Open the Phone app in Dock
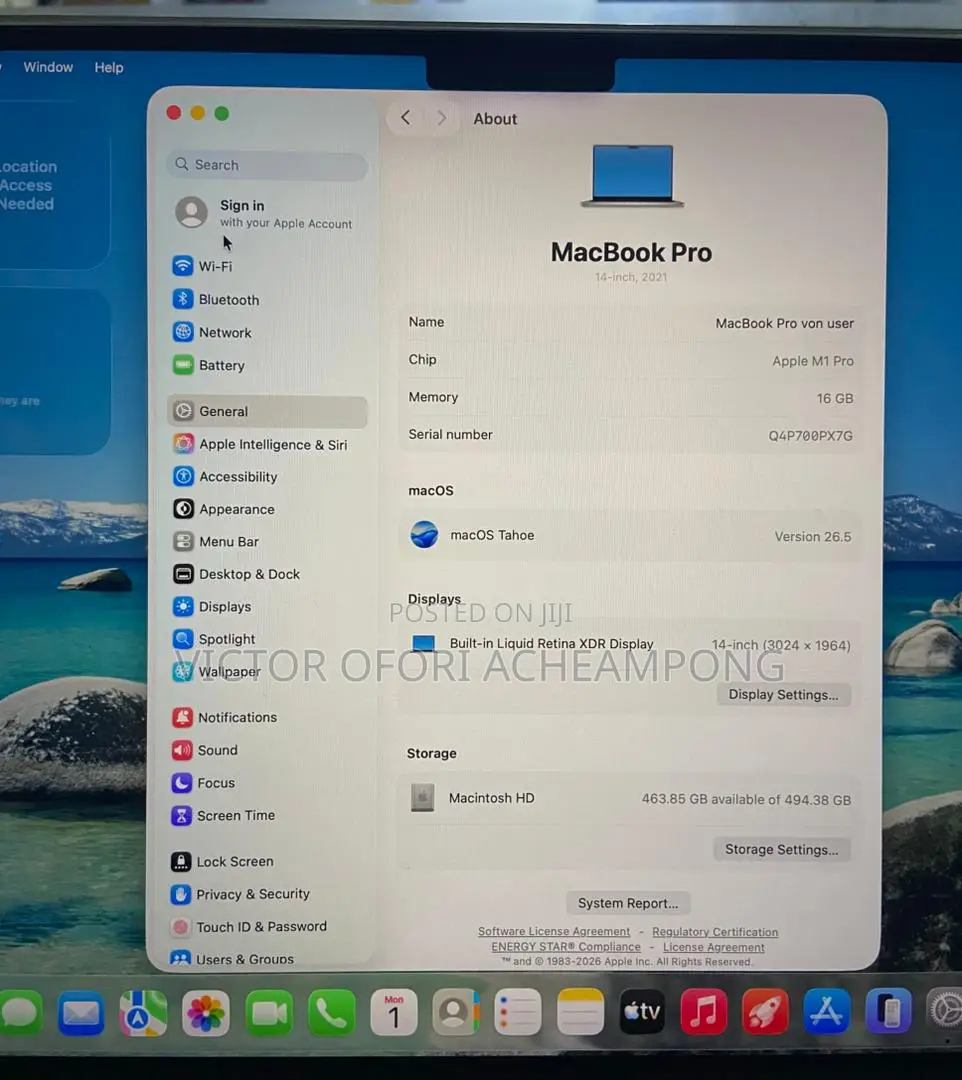 tap(331, 1013)
